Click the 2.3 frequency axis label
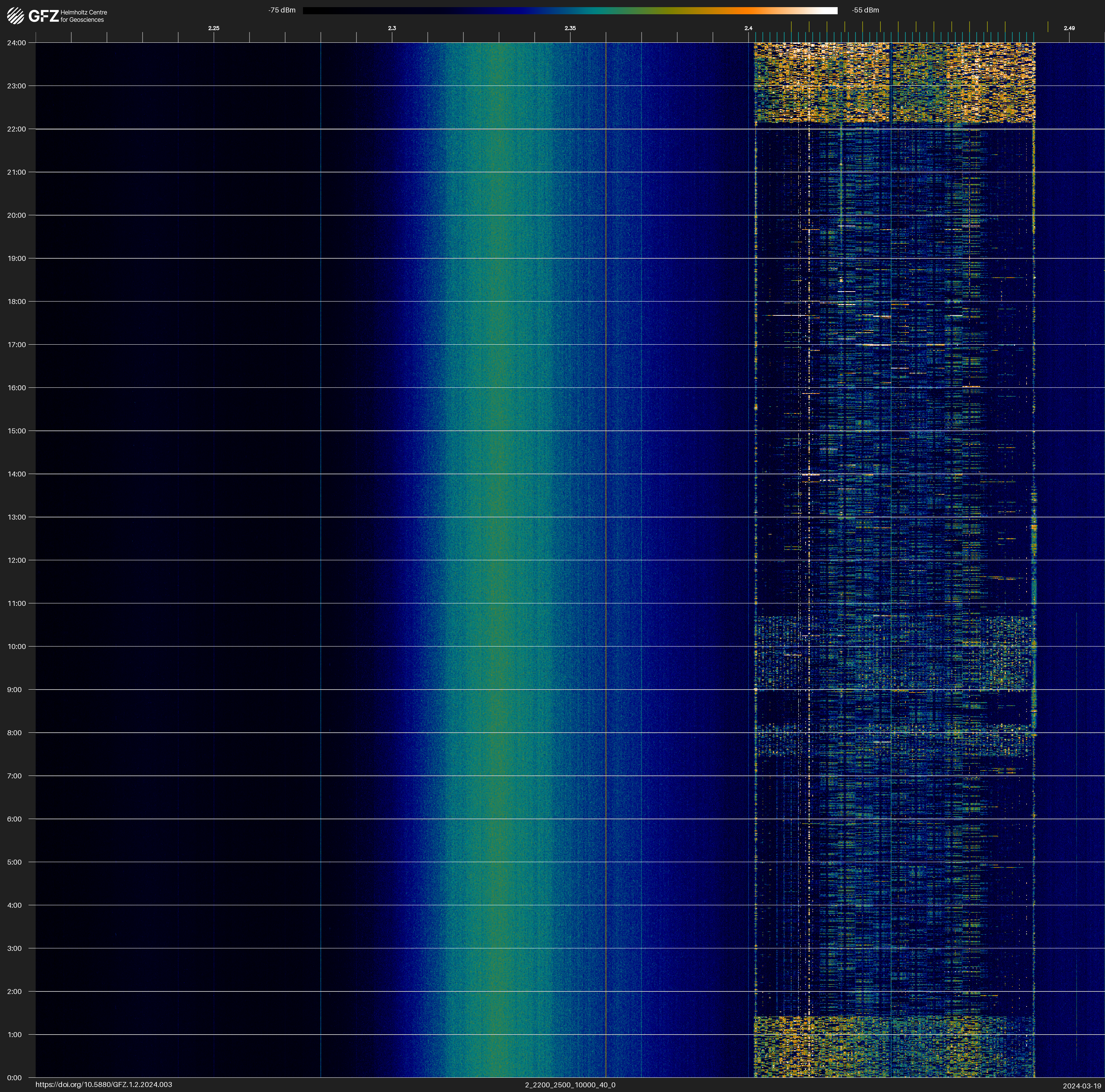This screenshot has width=1105, height=1092. [392, 28]
